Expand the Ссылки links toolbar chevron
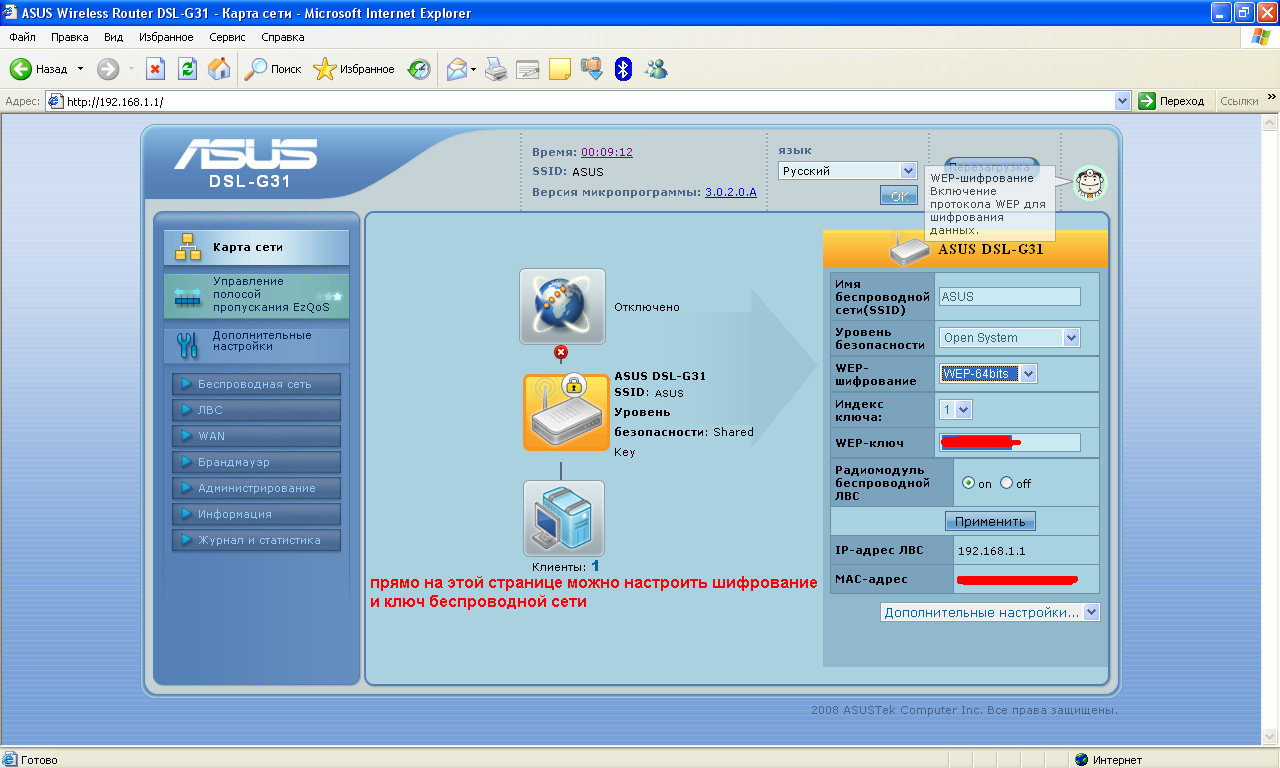Viewport: 1280px width, 768px height. pos(1272,100)
